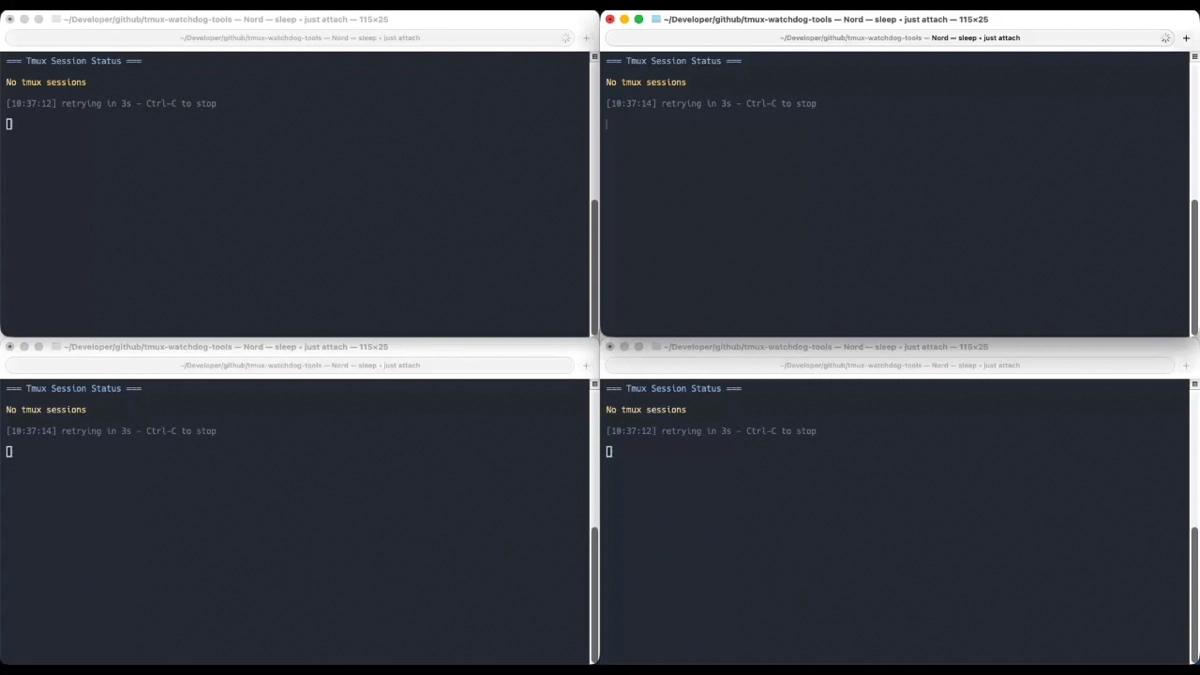The width and height of the screenshot is (1200, 675).
Task: Click folder proxy icon in bottom-left window title
Action: (x=56, y=347)
